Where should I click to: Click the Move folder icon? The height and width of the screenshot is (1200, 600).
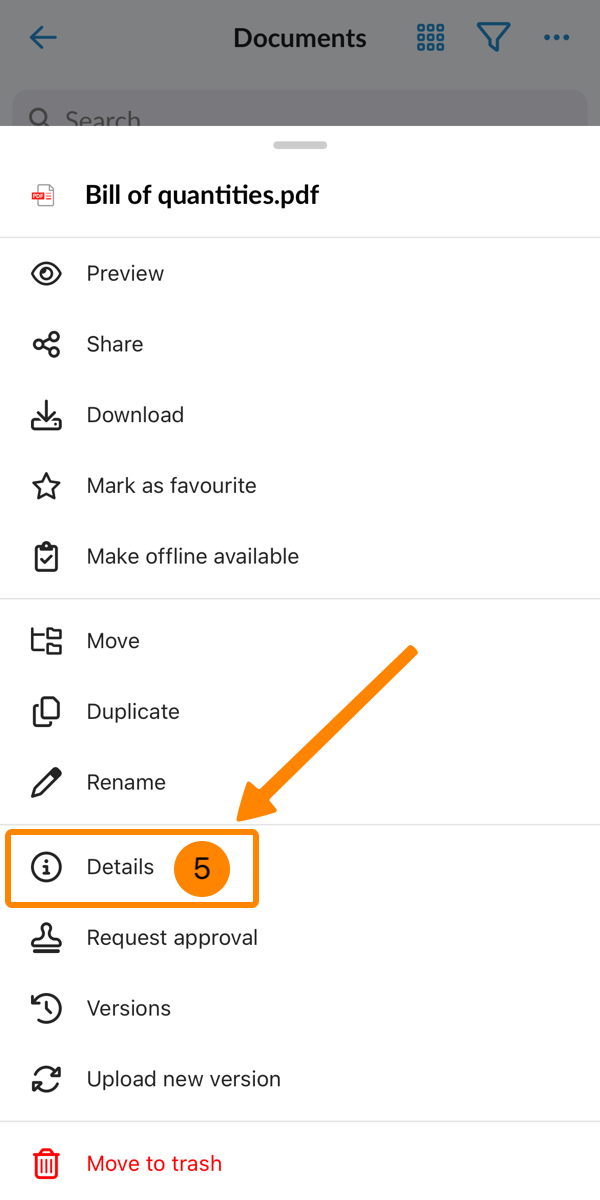point(46,641)
